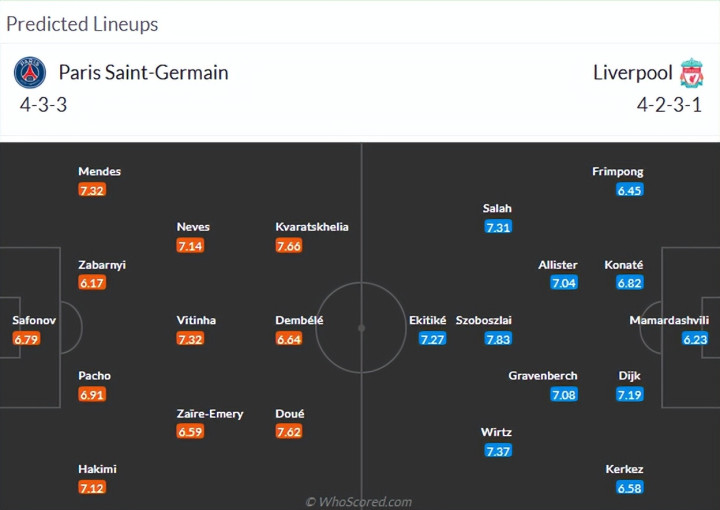Select Szoboszlai's 7.83 rating badge
The height and width of the screenshot is (510, 720).
tap(497, 339)
